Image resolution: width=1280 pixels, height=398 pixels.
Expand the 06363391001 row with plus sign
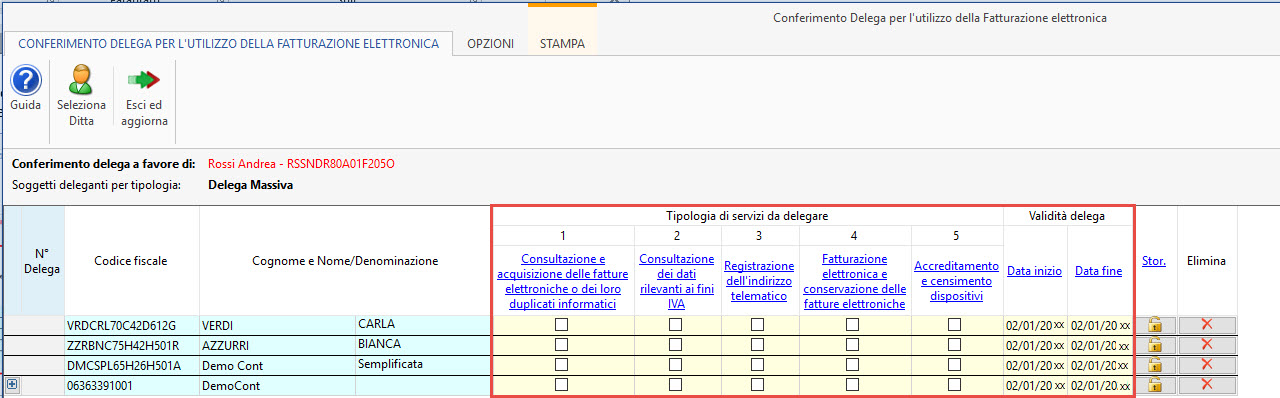(x=12, y=384)
